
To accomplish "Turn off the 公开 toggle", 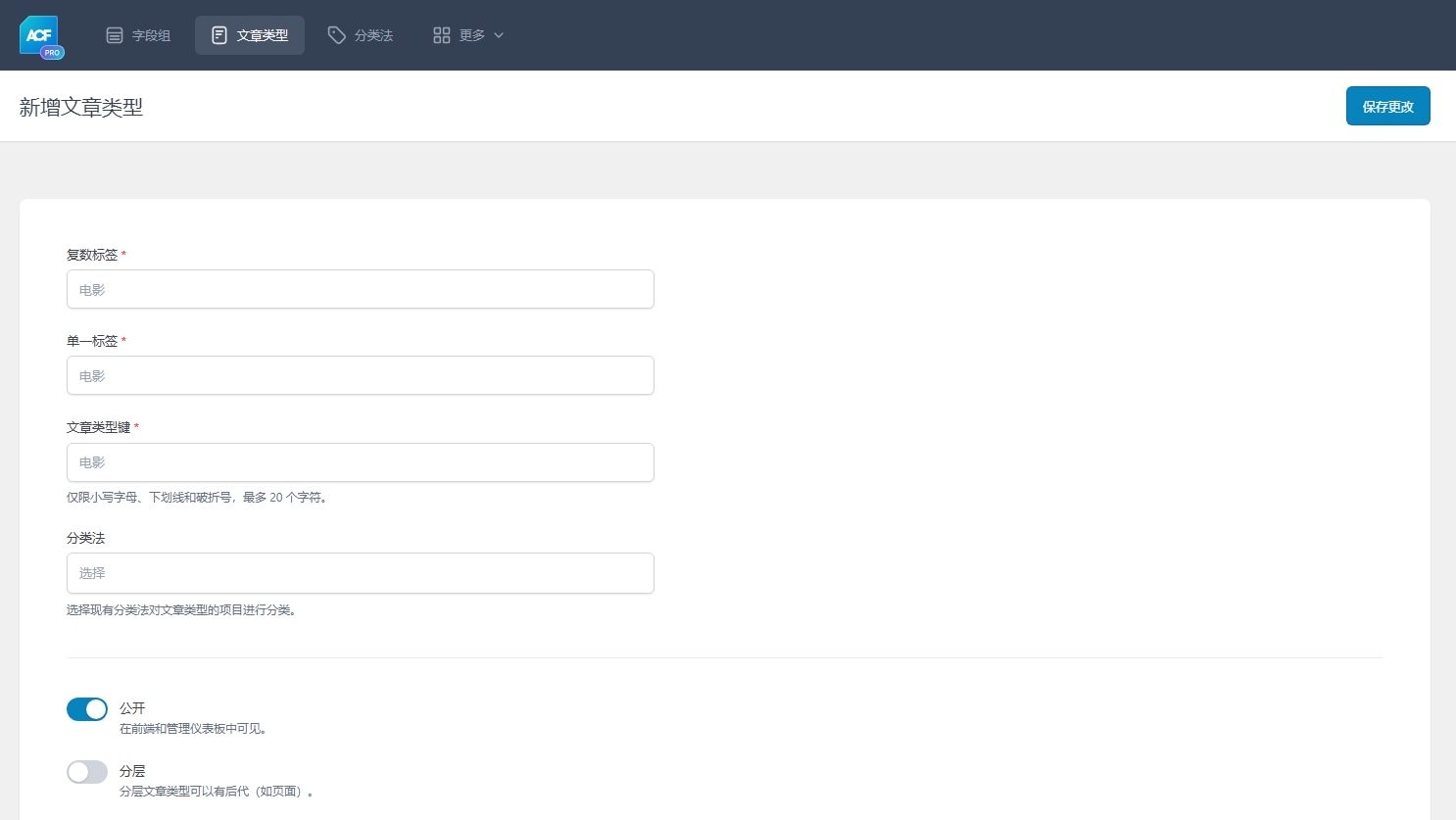I will [x=87, y=708].
